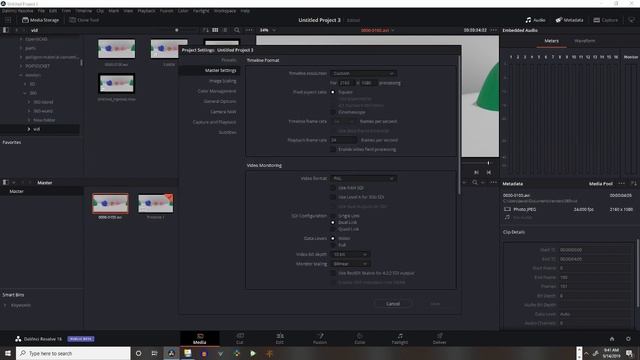
Task: Open media storage sort order icon
Action: pyautogui.click(x=205, y=30)
